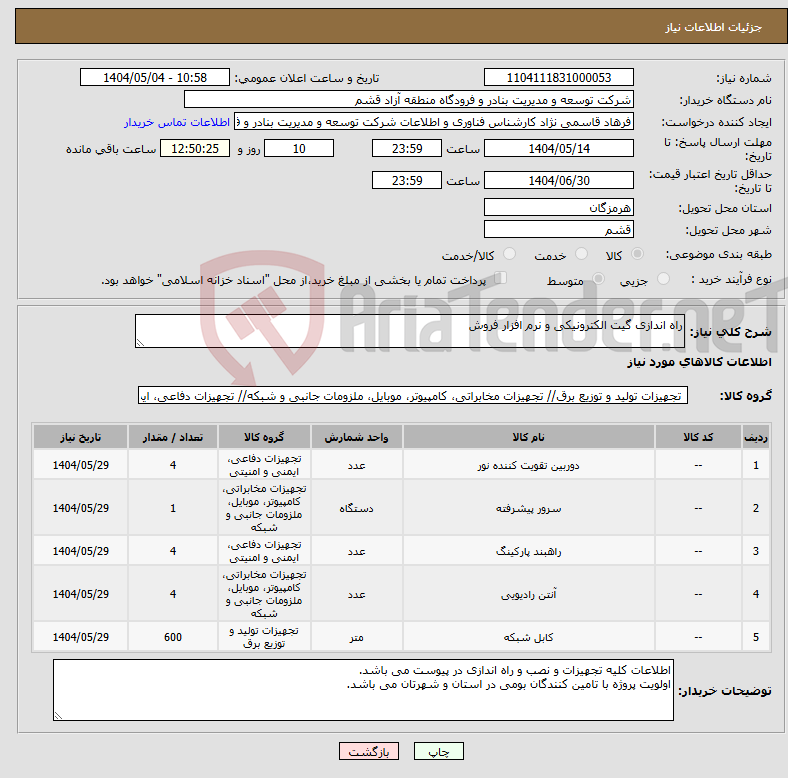Click item name آنتن رادیویی
Screen dimensions: 788x778
pyautogui.click(x=528, y=594)
